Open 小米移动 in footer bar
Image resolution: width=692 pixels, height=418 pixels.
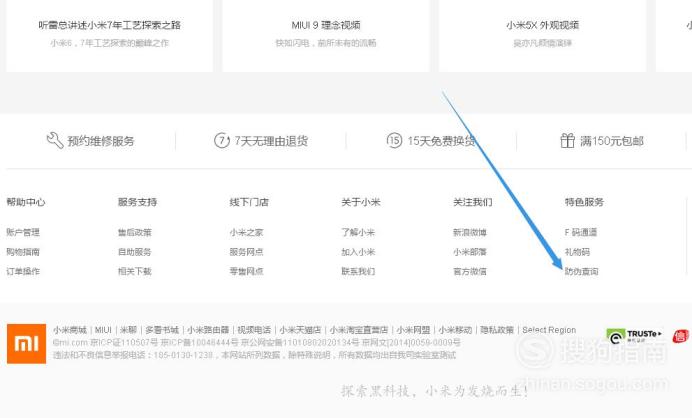[x=455, y=330]
